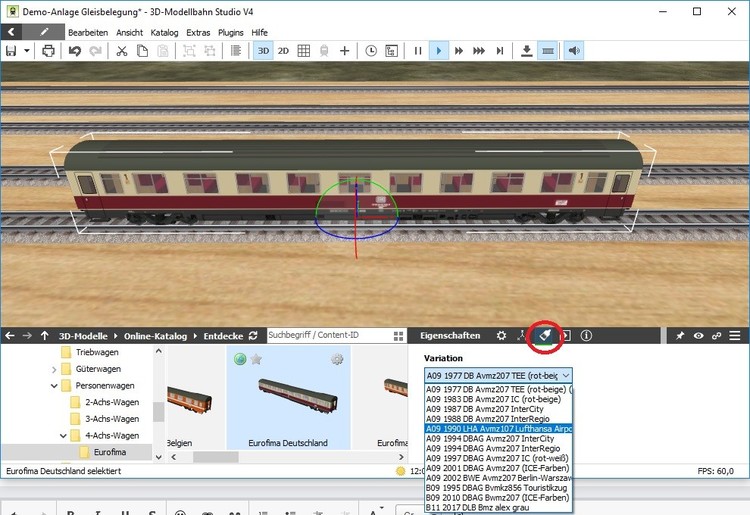The image size is (750, 515).
Task: Click the save icon in the toolbar
Action: point(11,51)
